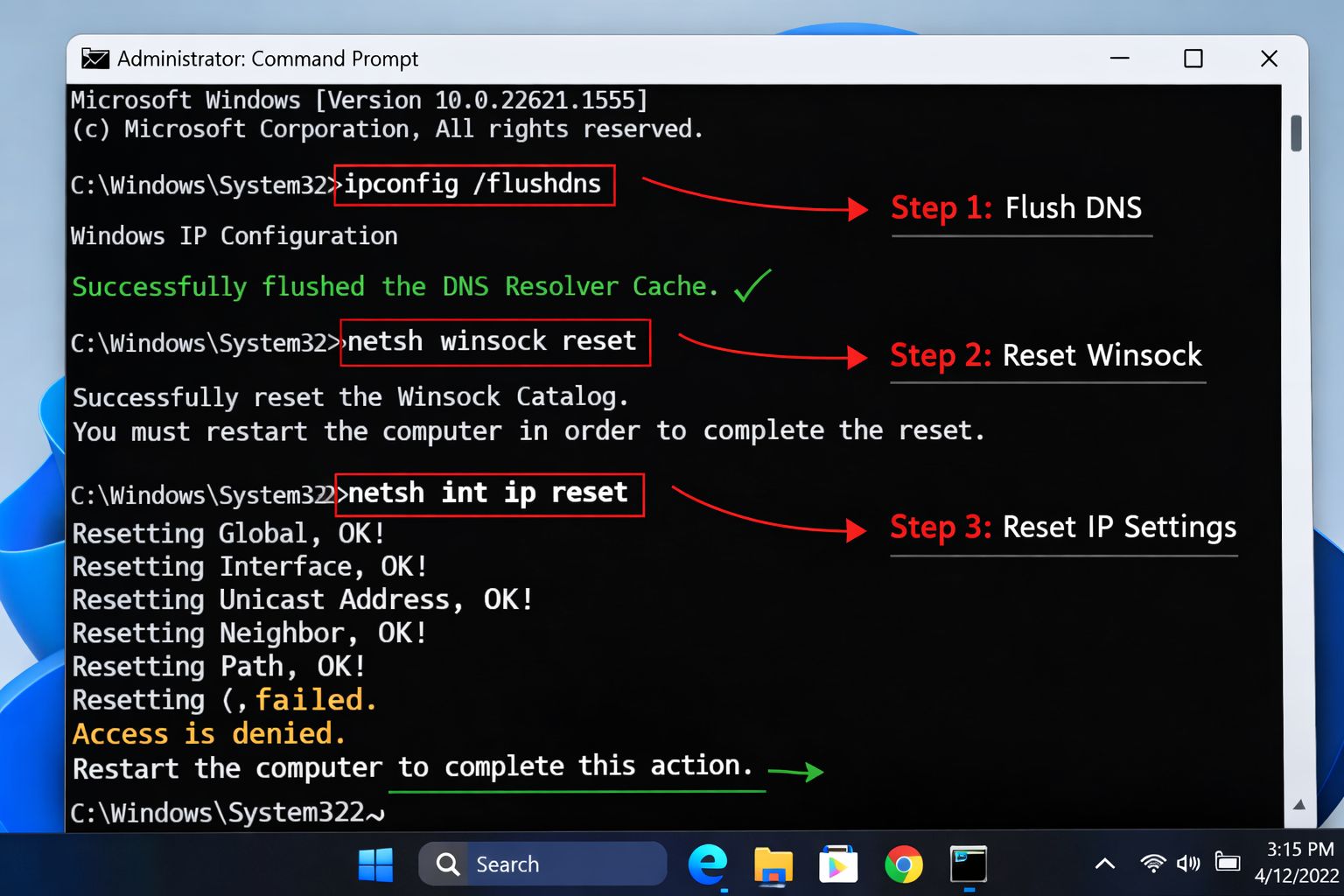Maximize the Command Prompt window
Viewport: 1344px width, 896px height.
pos(1193,59)
